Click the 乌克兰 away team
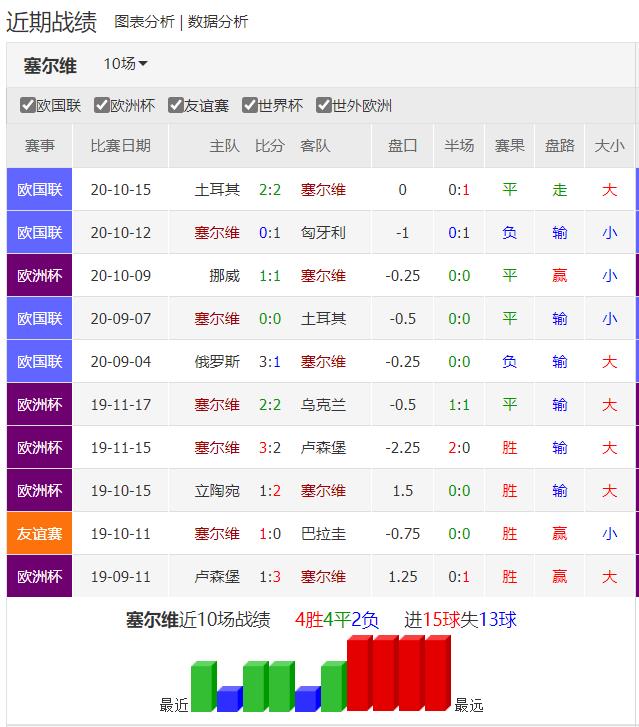This screenshot has height=727, width=639. [x=323, y=405]
